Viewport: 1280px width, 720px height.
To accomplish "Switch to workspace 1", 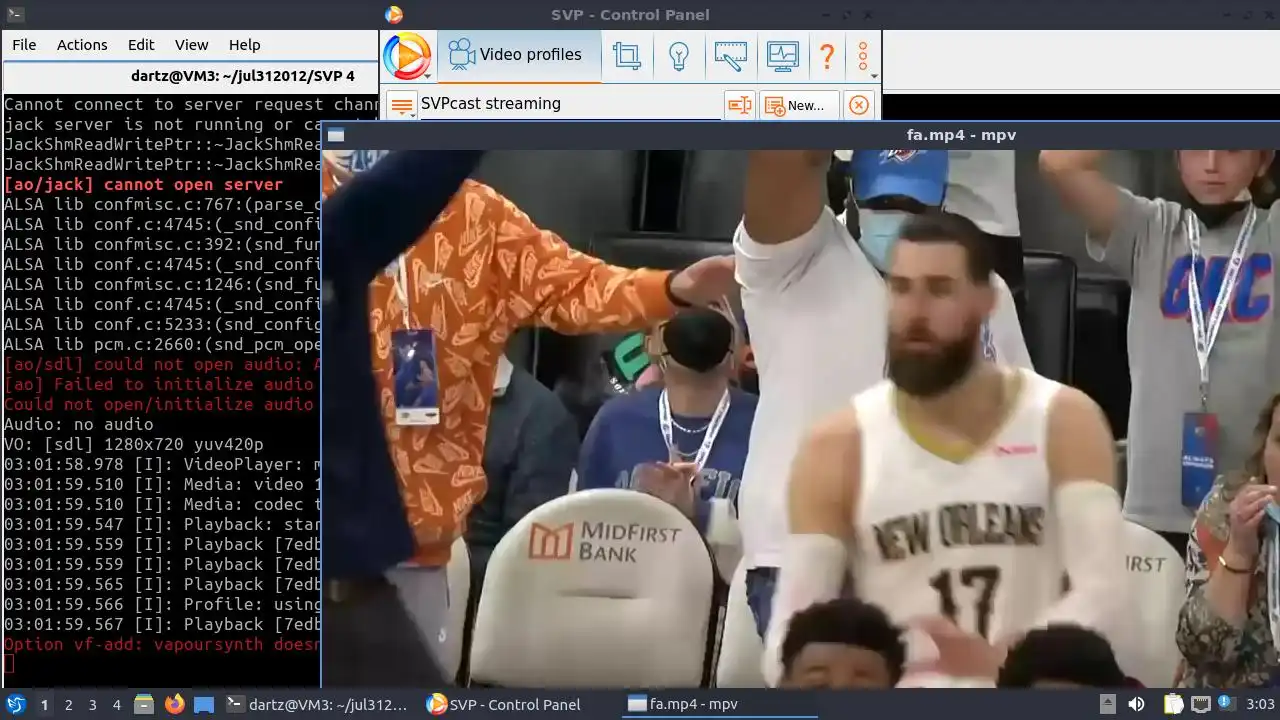I will tap(44, 705).
